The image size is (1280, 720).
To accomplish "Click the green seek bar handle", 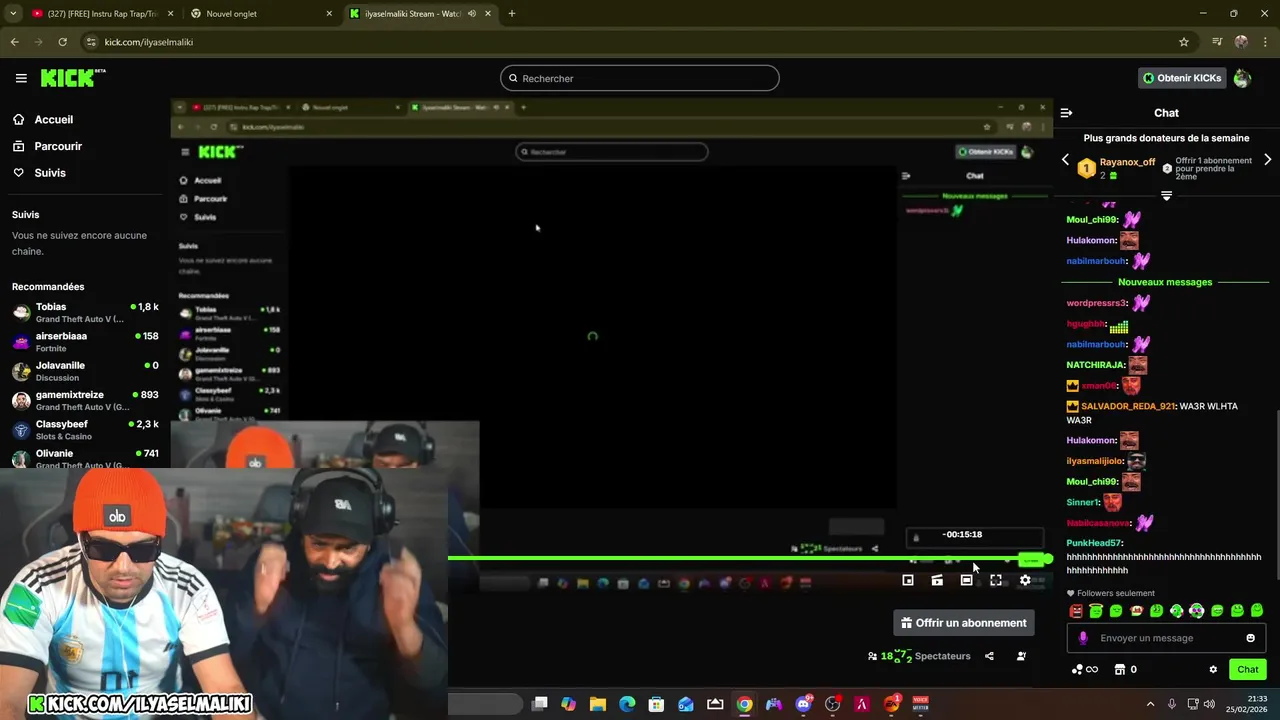I will click(1047, 558).
